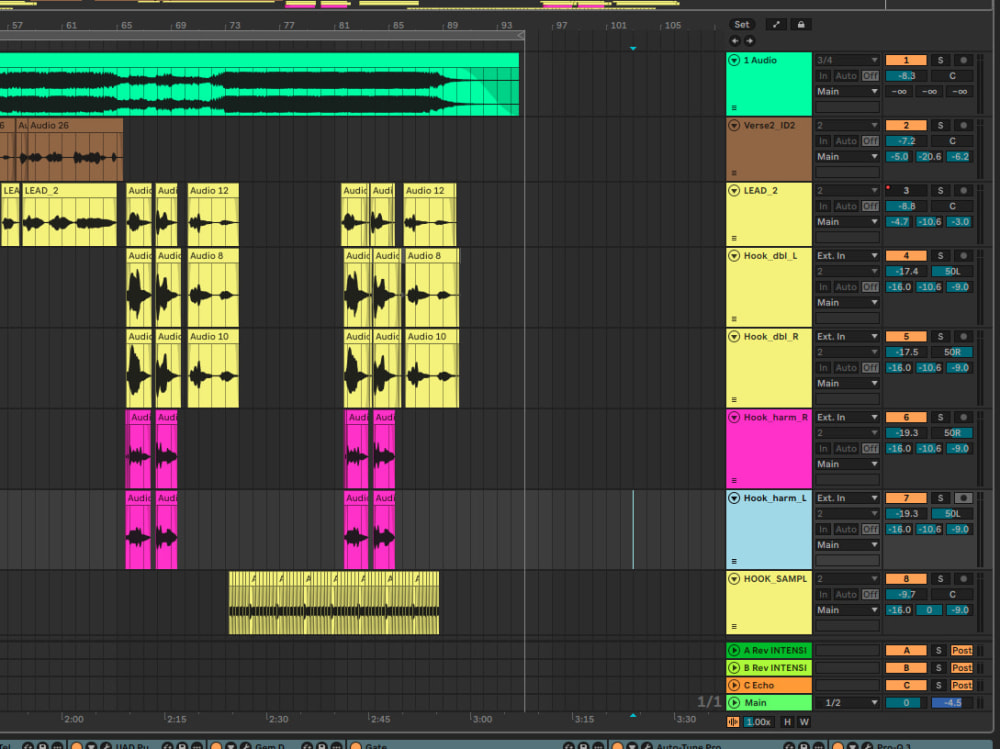Viewport: 1000px width, 749px height.
Task: Open Ext. In input dropdown on Hook_dbl_L
Action: point(848,255)
